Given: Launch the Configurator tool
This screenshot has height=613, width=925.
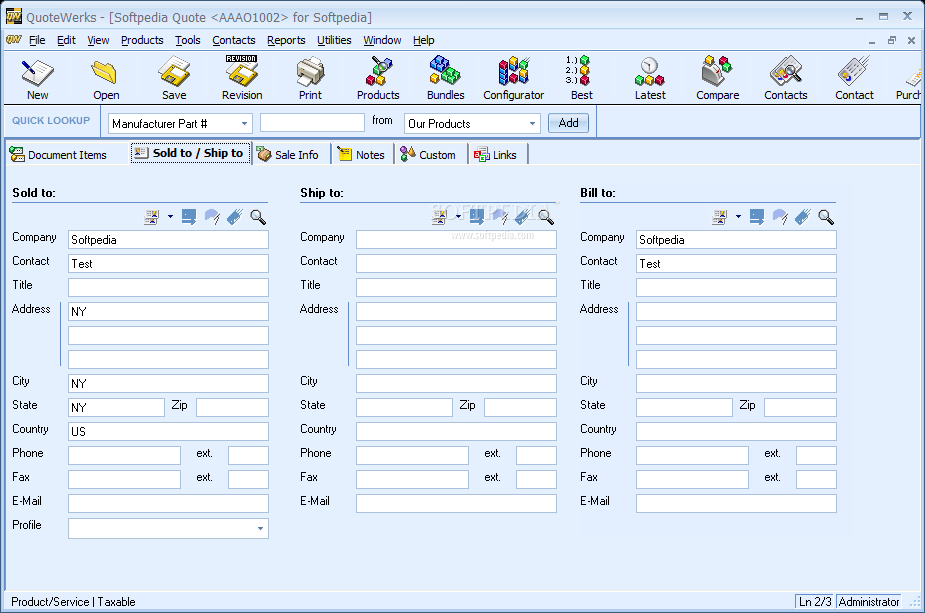Looking at the screenshot, I should click(513, 79).
